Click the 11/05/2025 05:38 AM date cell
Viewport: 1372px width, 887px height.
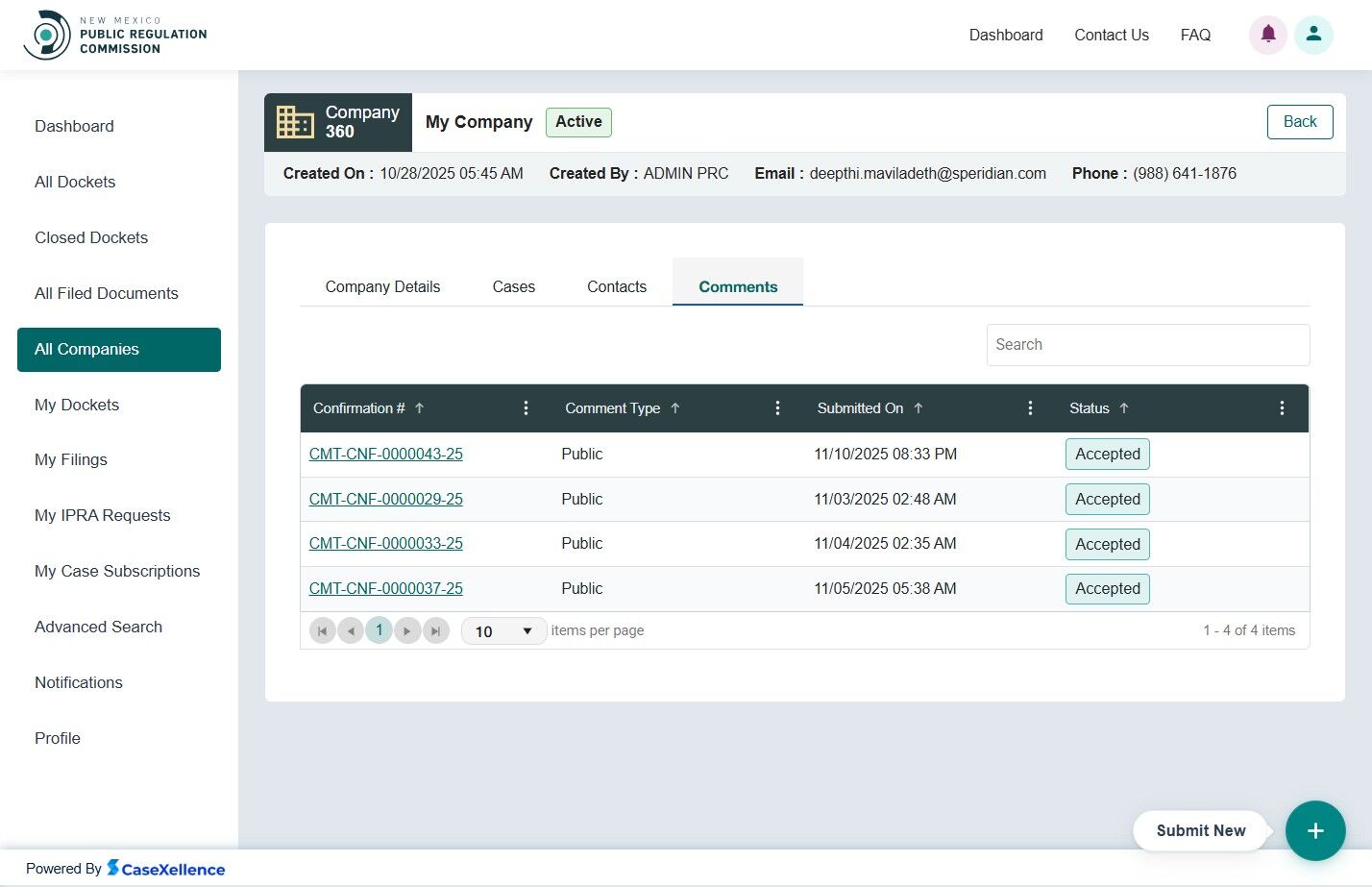[x=886, y=589]
